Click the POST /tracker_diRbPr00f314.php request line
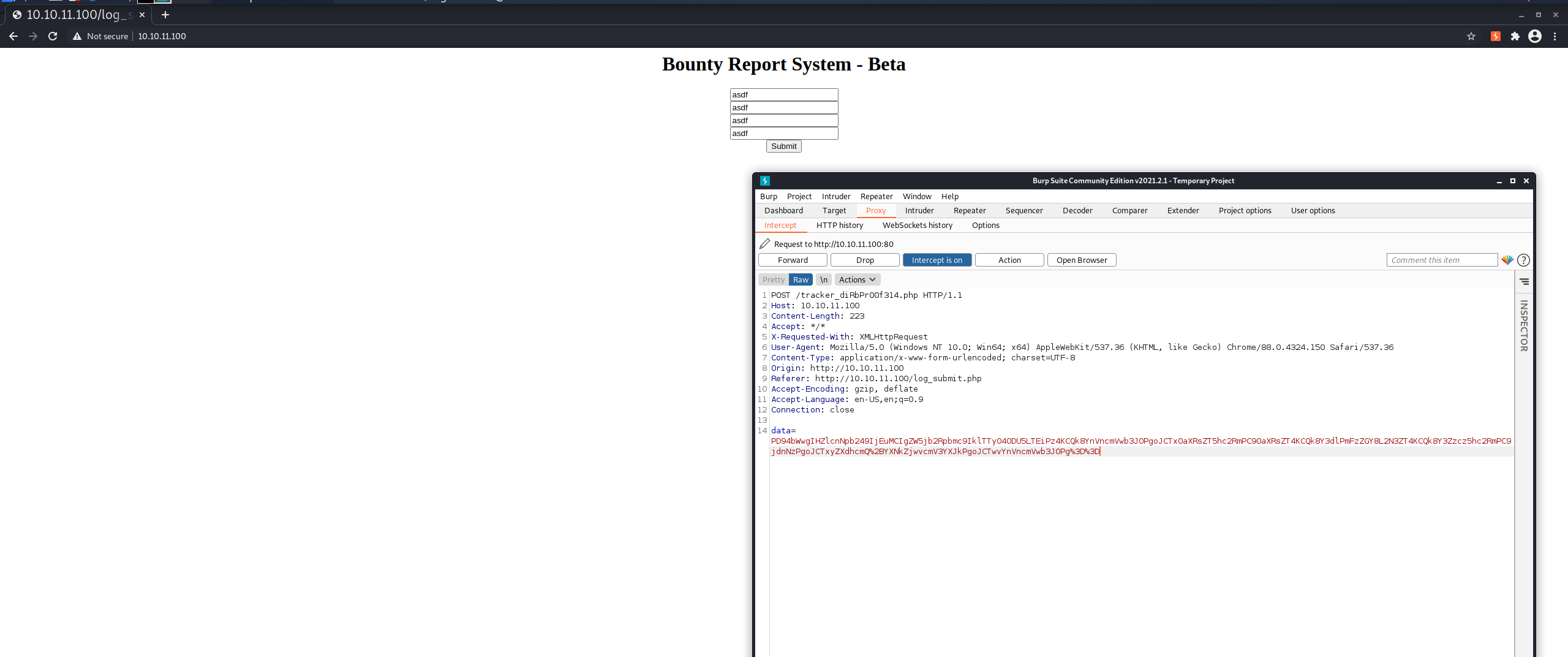The width and height of the screenshot is (1568, 657). coord(866,295)
